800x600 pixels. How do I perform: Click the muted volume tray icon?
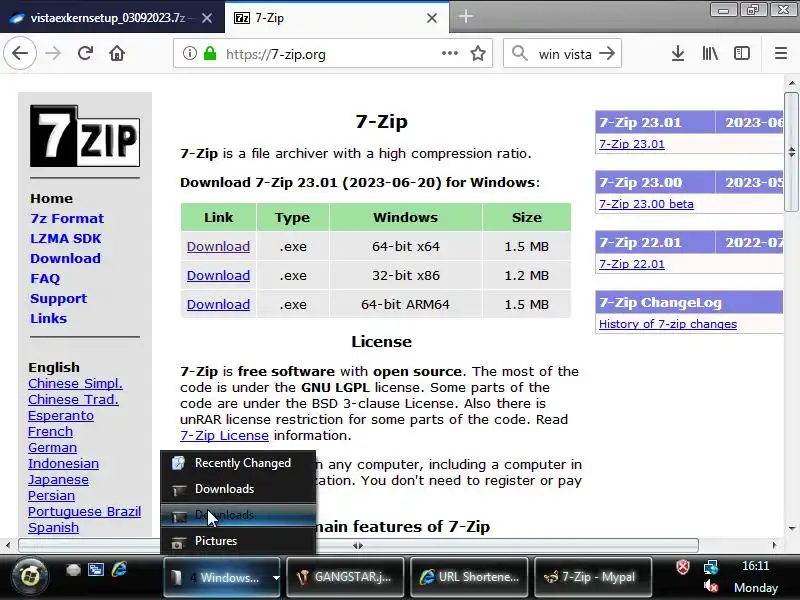pyautogui.click(x=710, y=586)
